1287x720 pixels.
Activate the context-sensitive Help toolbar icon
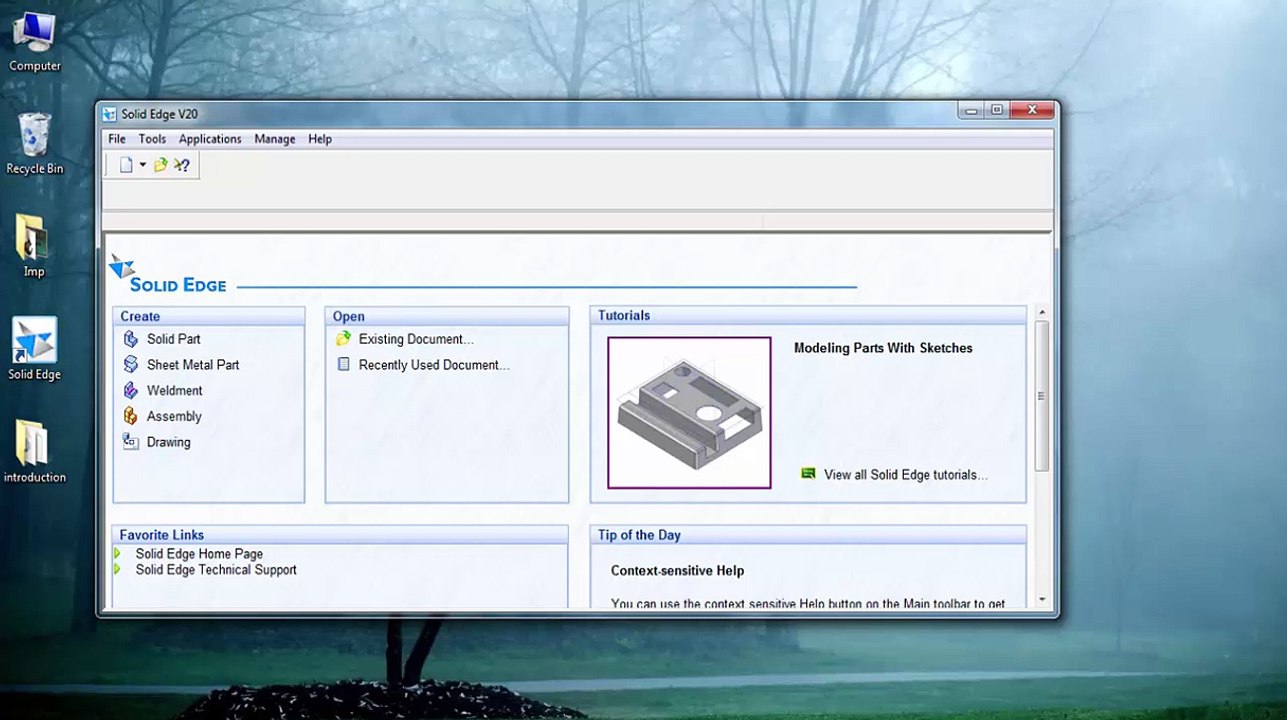coord(181,165)
